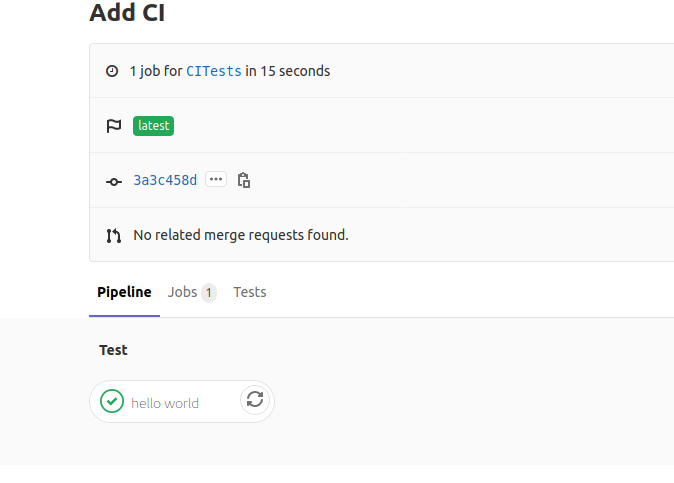This screenshot has width=674, height=483.
Task: Open the CITests branch link
Action: [x=213, y=71]
